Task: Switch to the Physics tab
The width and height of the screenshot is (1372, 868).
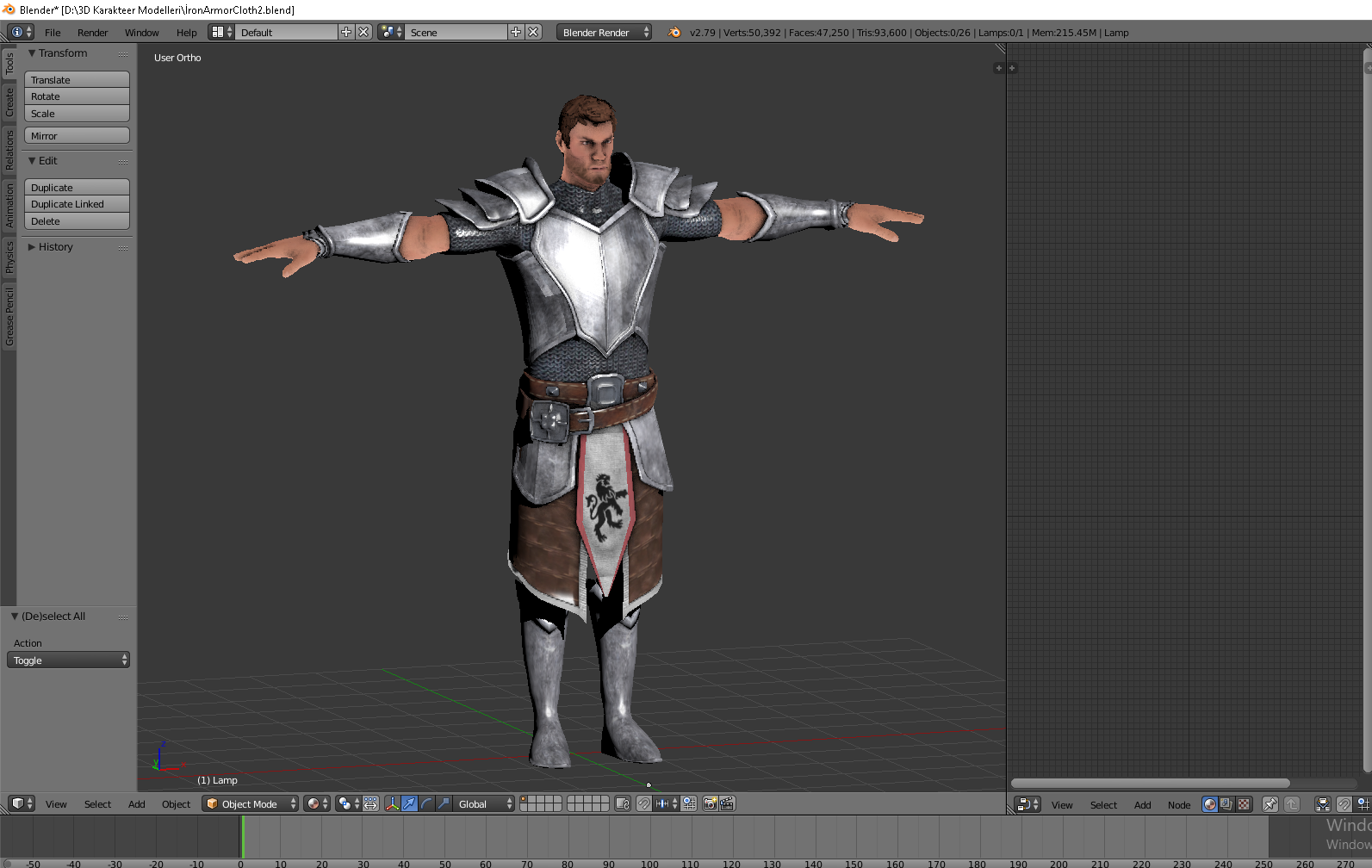Action: pos(9,257)
